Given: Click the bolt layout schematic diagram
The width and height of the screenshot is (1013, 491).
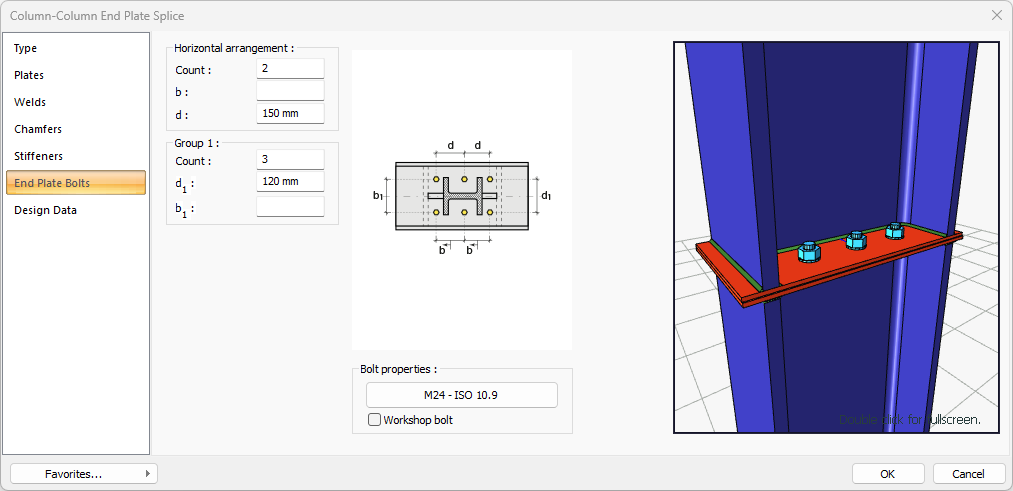Looking at the screenshot, I should [461, 197].
